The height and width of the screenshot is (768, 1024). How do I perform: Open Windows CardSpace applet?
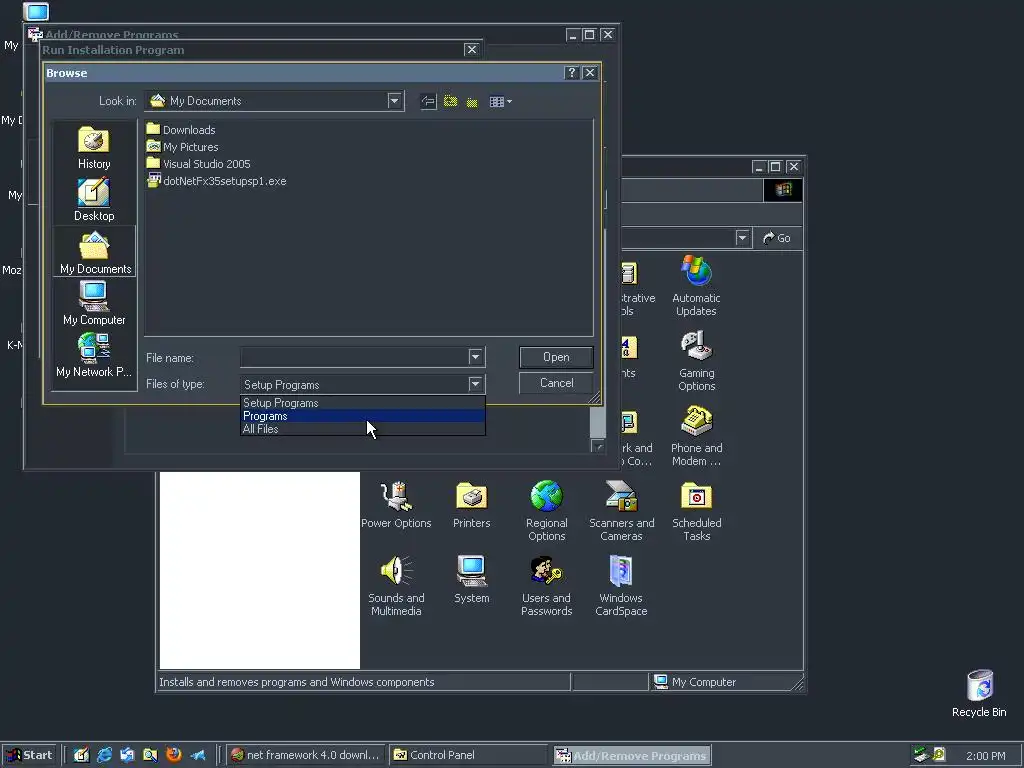(621, 586)
